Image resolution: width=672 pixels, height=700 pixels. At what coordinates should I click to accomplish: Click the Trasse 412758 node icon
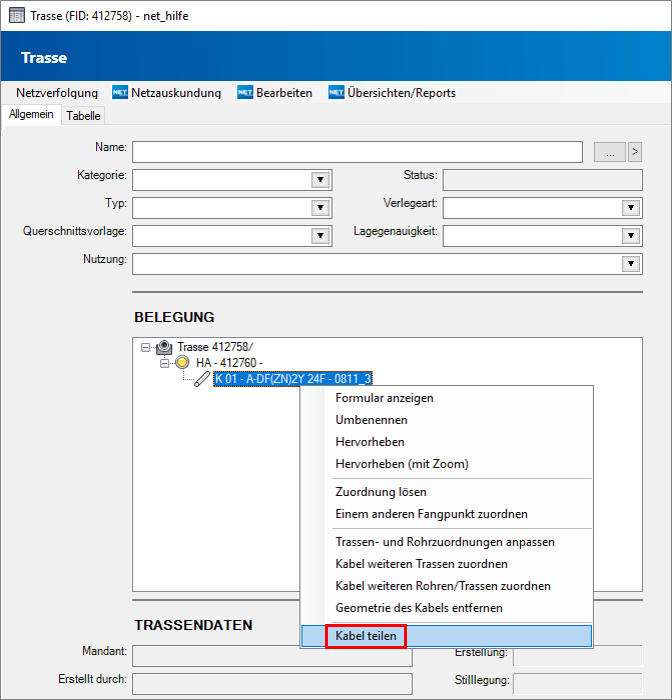click(164, 347)
